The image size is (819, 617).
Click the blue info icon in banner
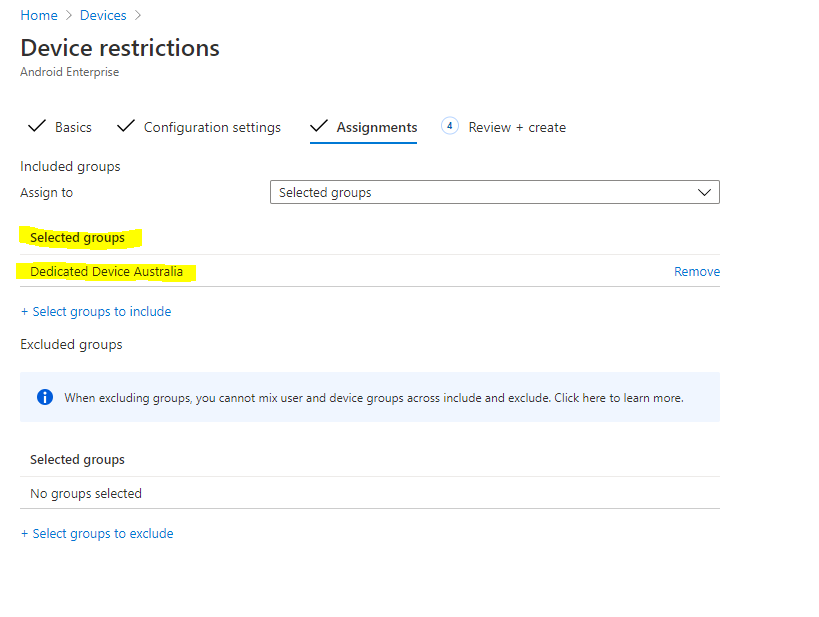[x=45, y=397]
